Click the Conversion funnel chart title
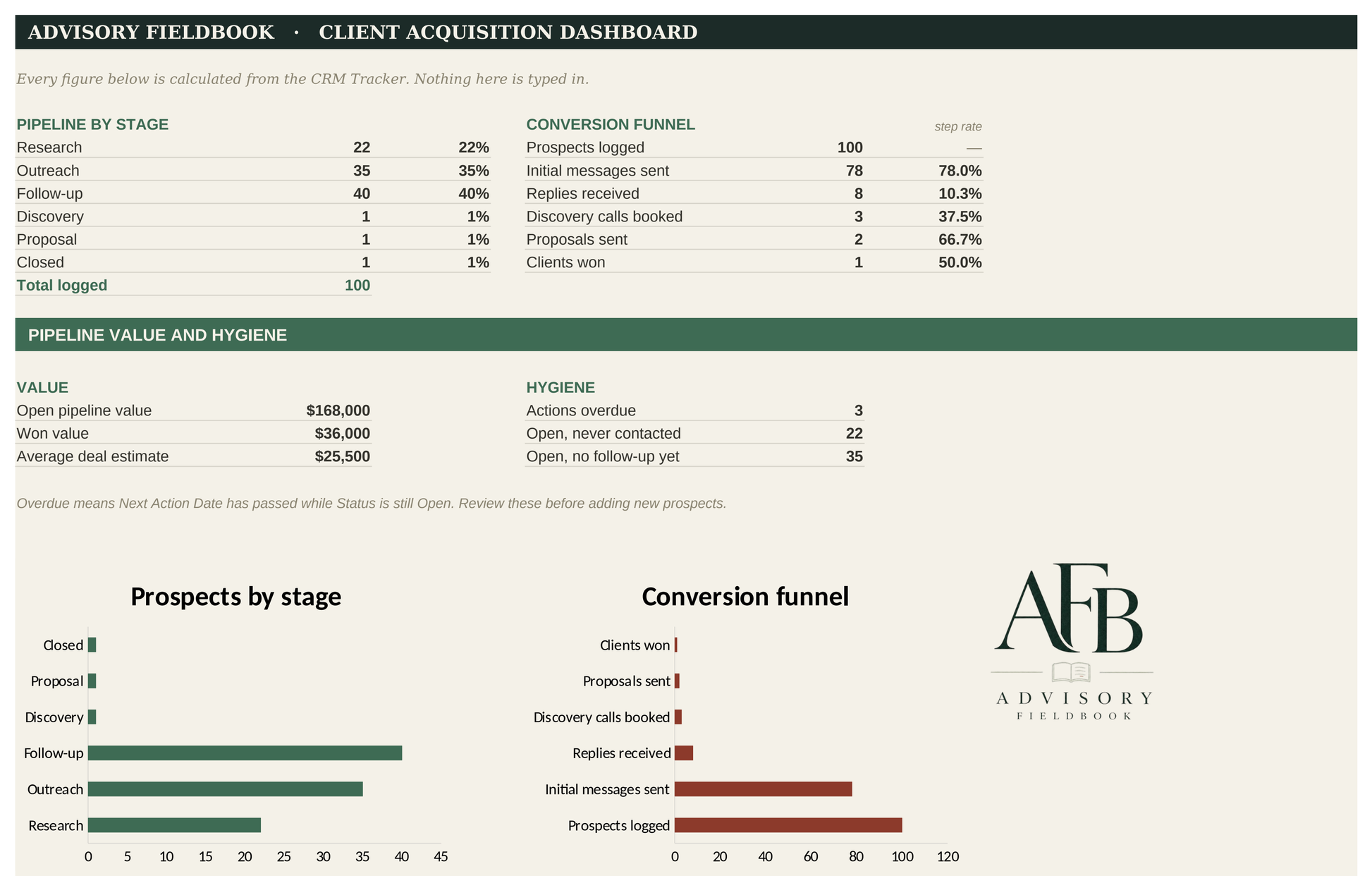Image resolution: width=1372 pixels, height=876 pixels. 745,597
